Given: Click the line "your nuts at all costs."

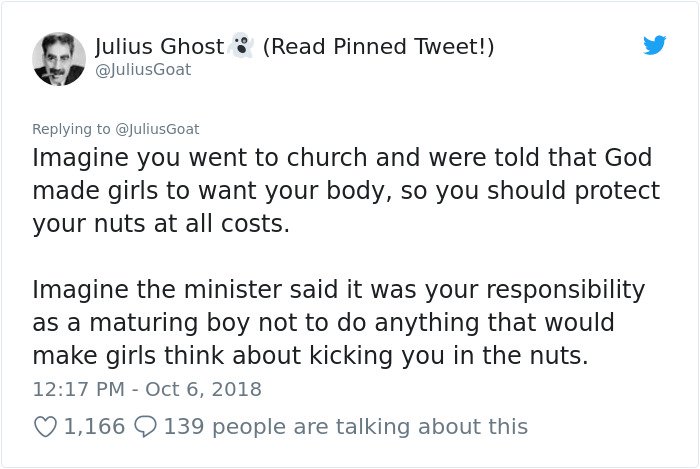Looking at the screenshot, I should click(161, 223).
